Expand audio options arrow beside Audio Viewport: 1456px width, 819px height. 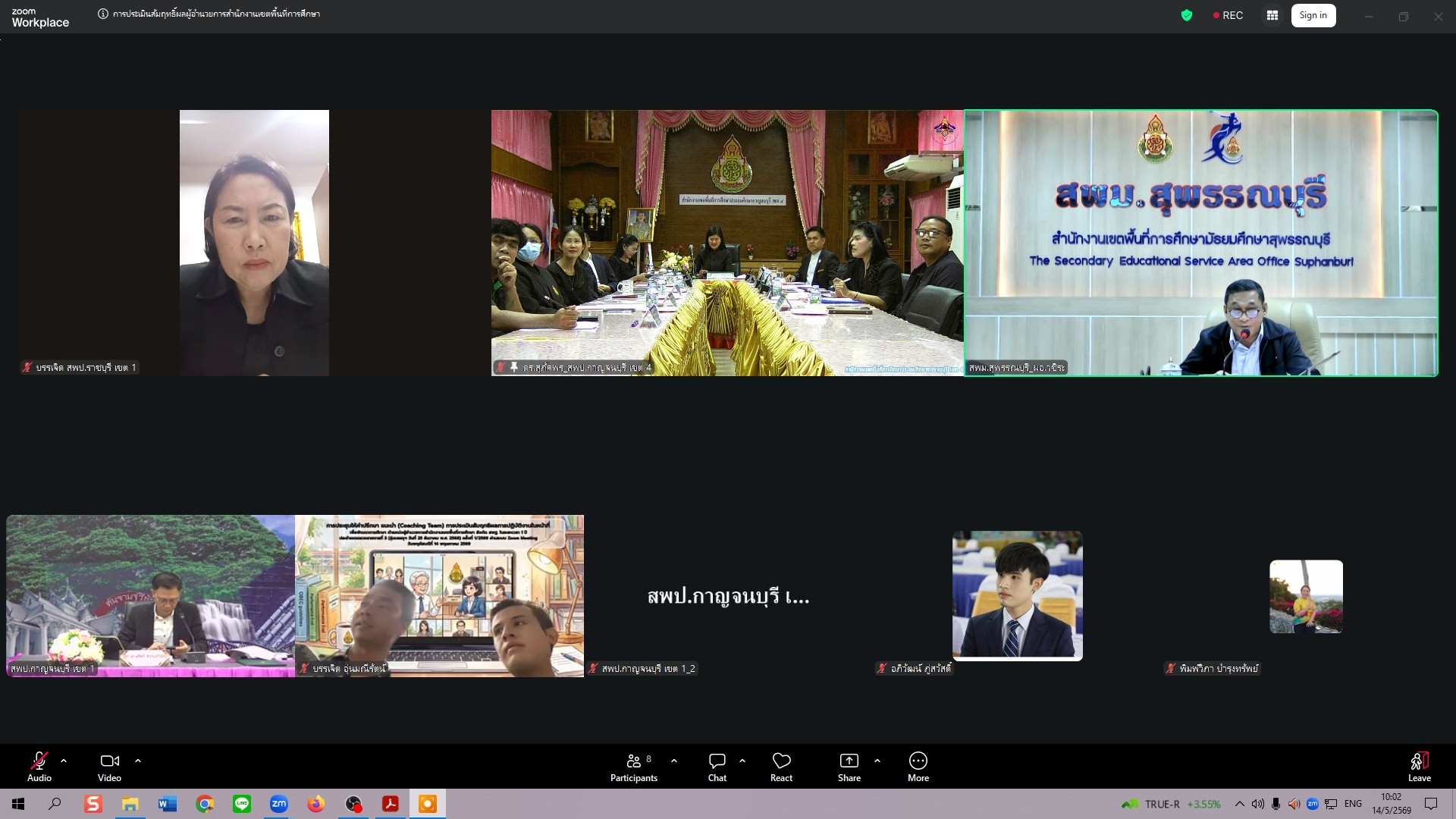pyautogui.click(x=64, y=761)
